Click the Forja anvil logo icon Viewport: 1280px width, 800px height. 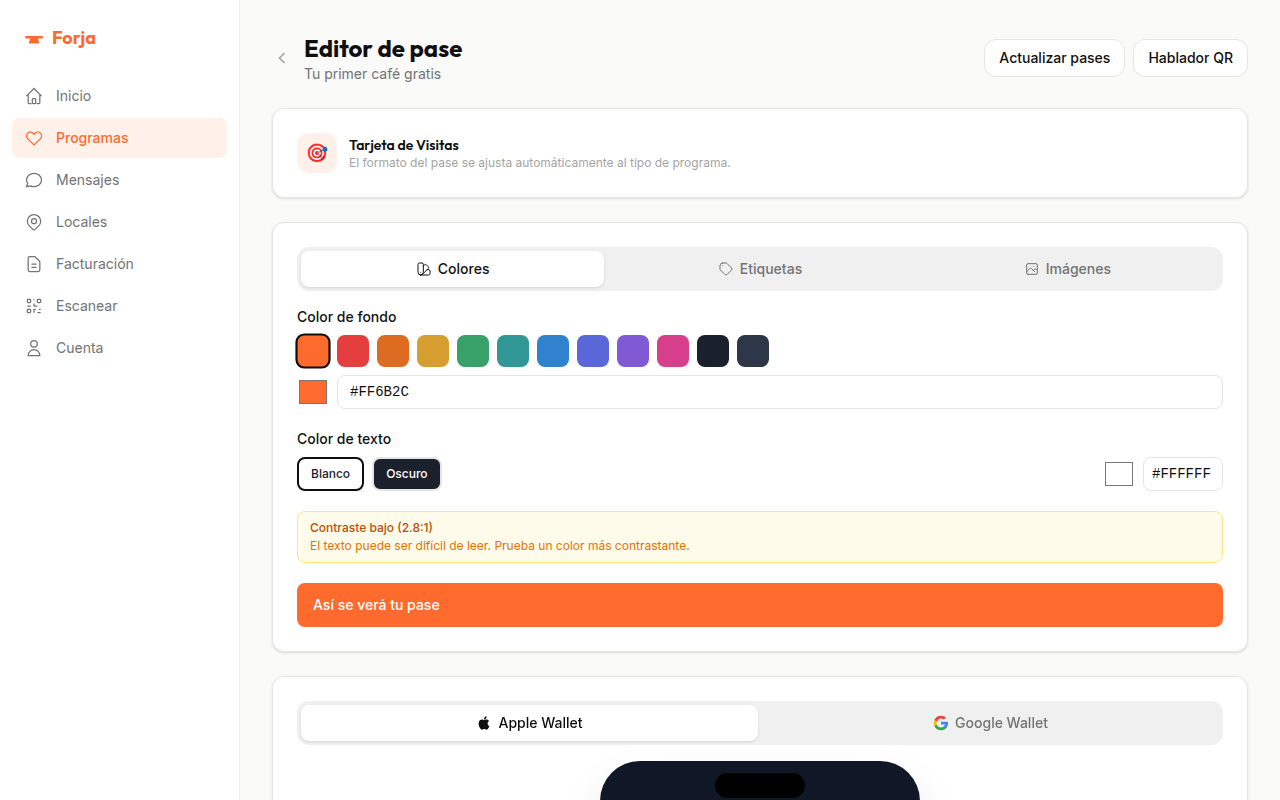(x=34, y=39)
